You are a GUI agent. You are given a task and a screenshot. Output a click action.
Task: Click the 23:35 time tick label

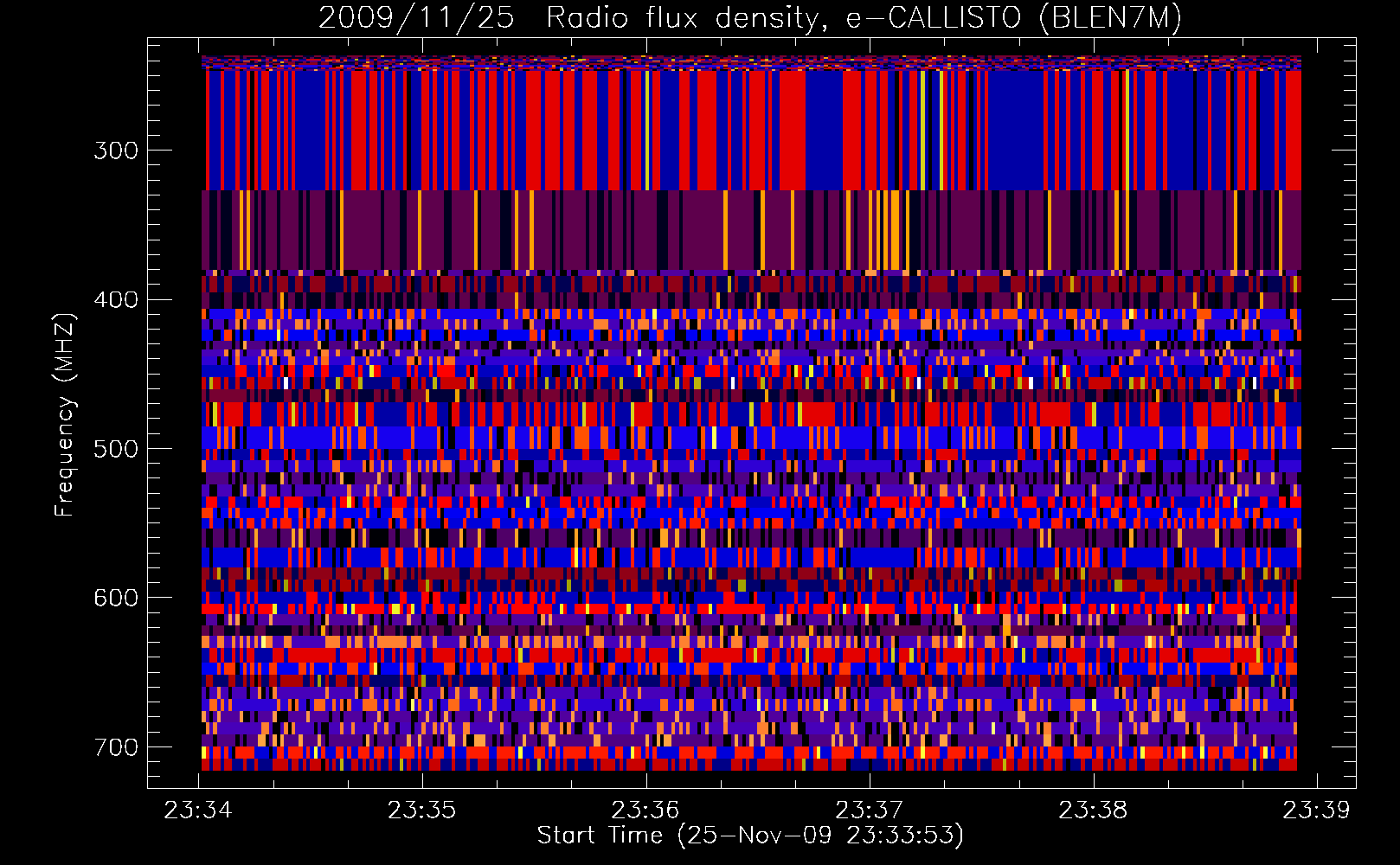[x=422, y=810]
